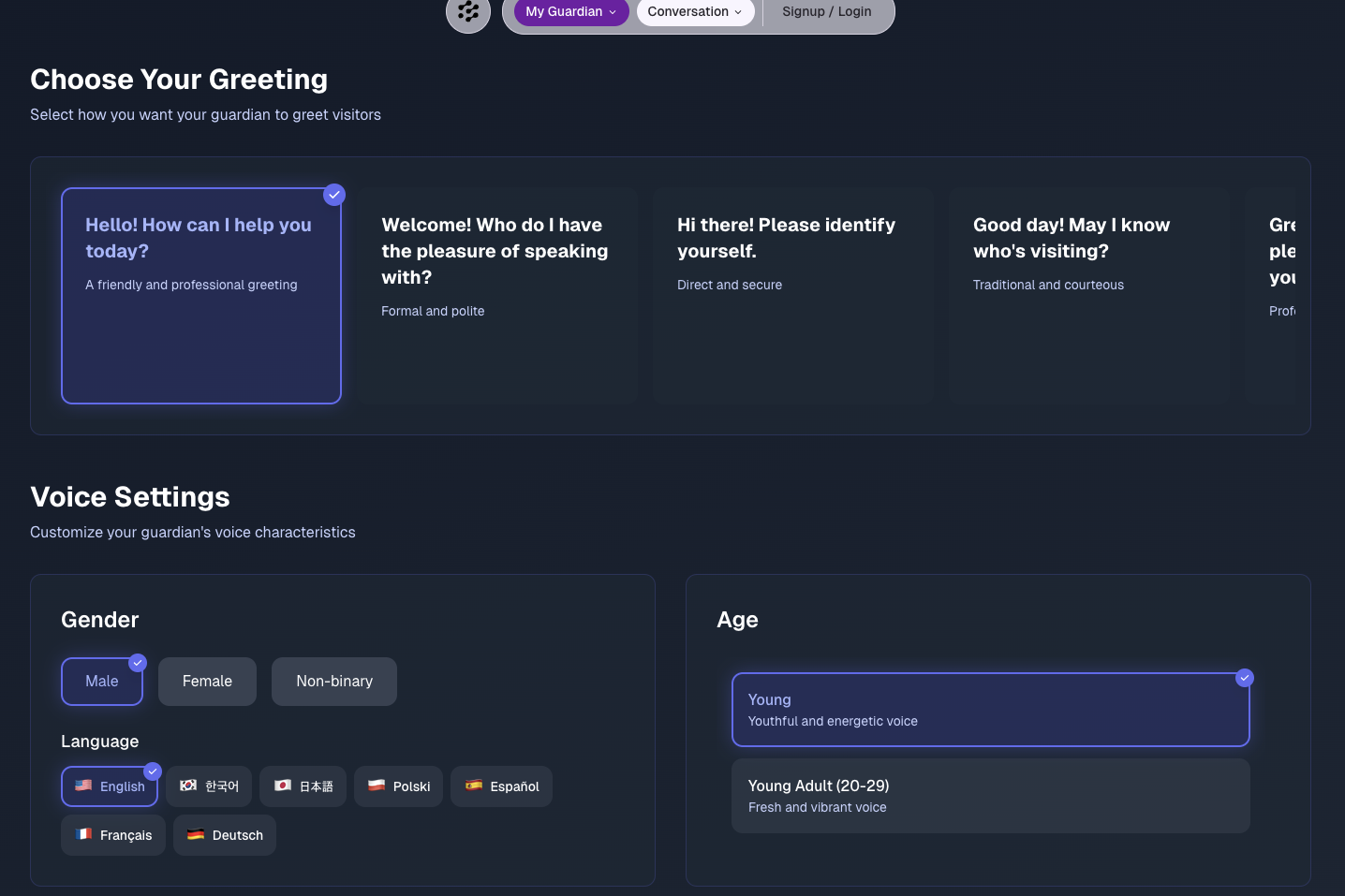Select the Français flag language option
Image resolution: width=1345 pixels, height=896 pixels.
(112, 834)
